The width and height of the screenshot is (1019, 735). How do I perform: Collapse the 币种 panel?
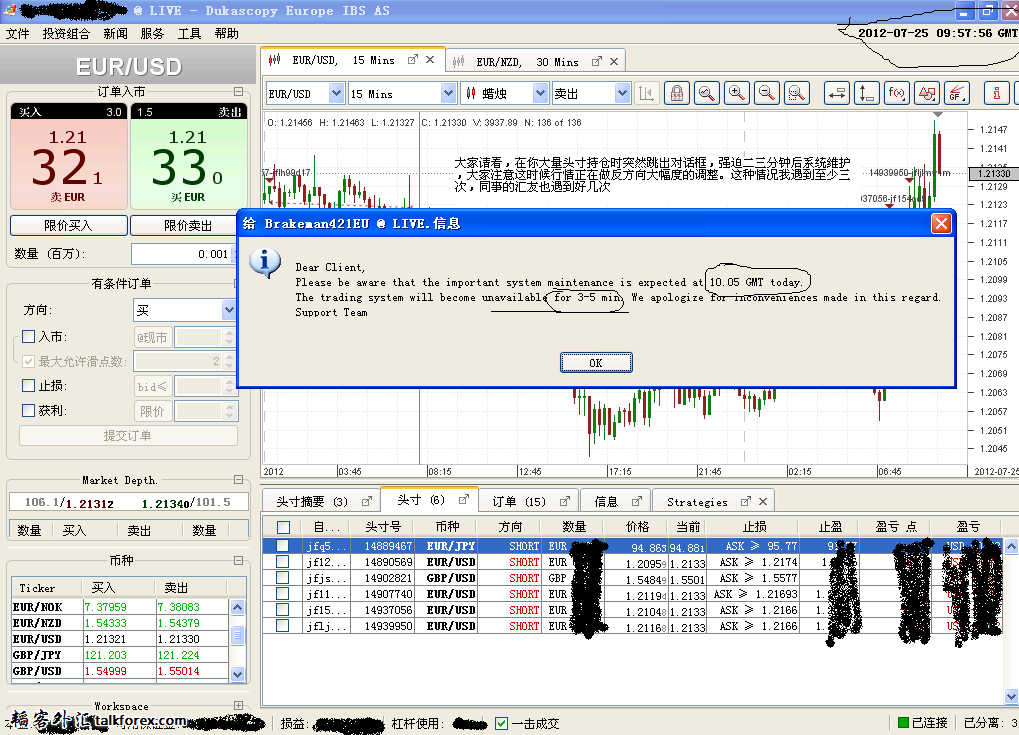click(239, 560)
